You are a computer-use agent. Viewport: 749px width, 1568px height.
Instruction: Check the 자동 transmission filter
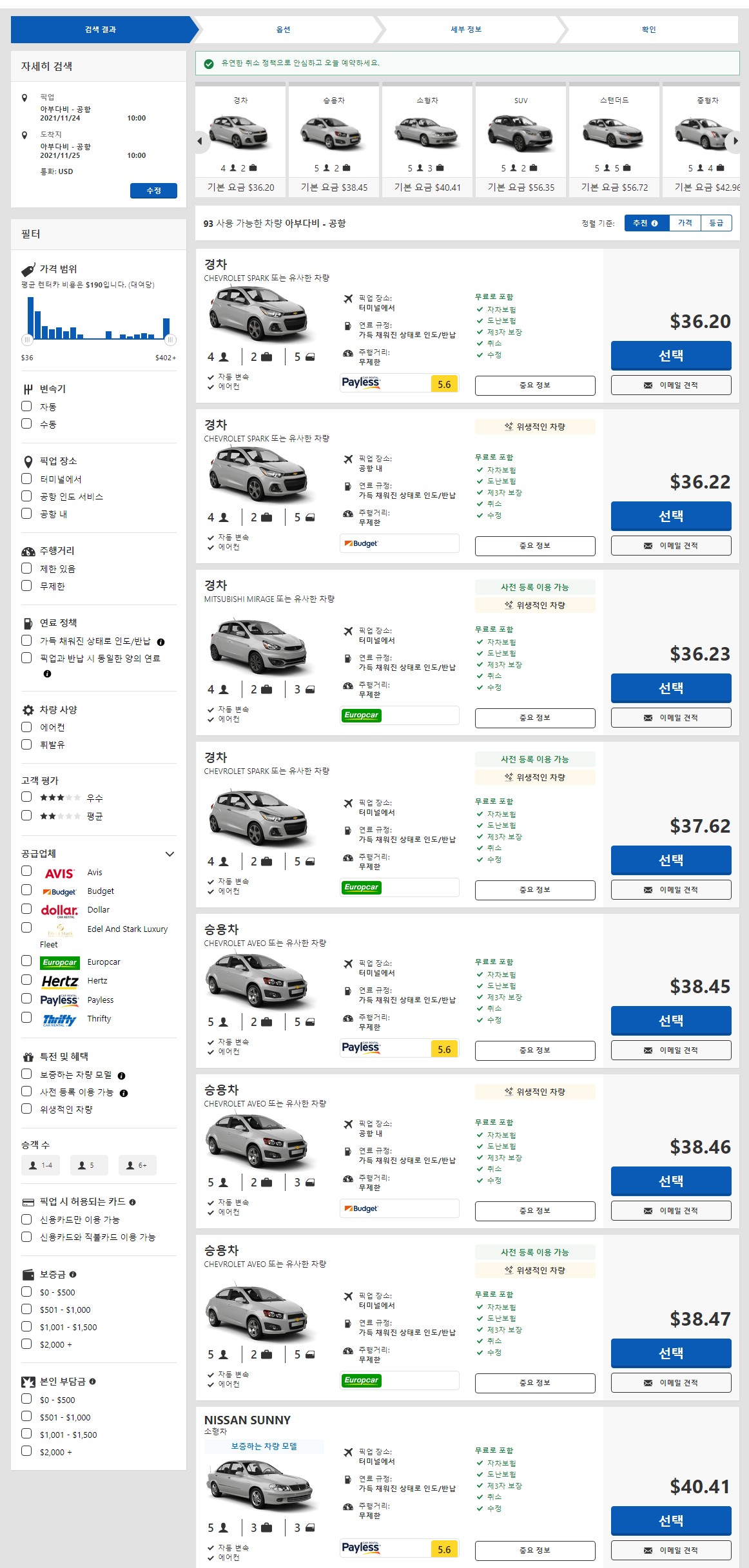tap(26, 407)
